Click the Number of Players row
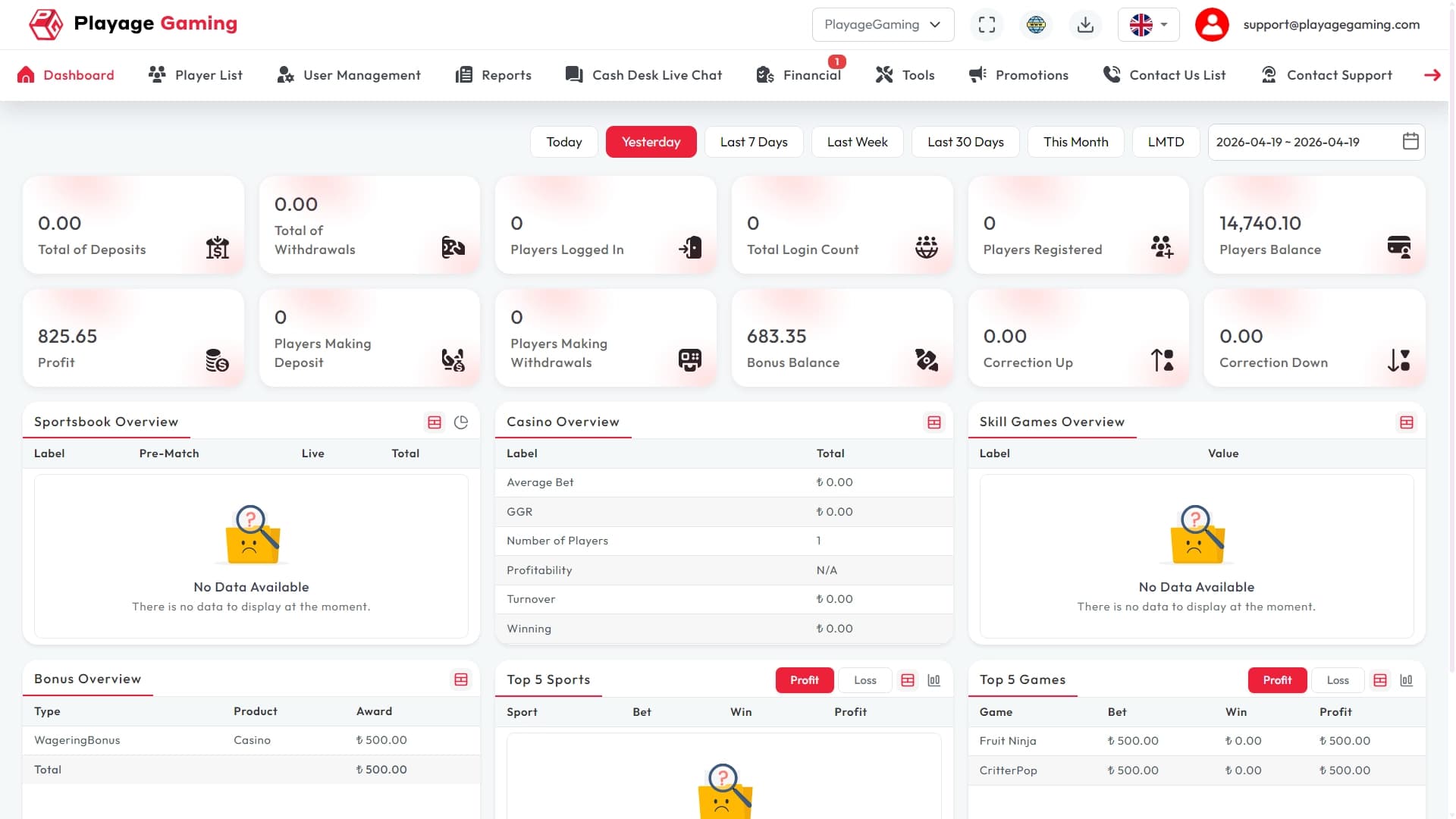This screenshot has width=1456, height=819. tap(723, 541)
